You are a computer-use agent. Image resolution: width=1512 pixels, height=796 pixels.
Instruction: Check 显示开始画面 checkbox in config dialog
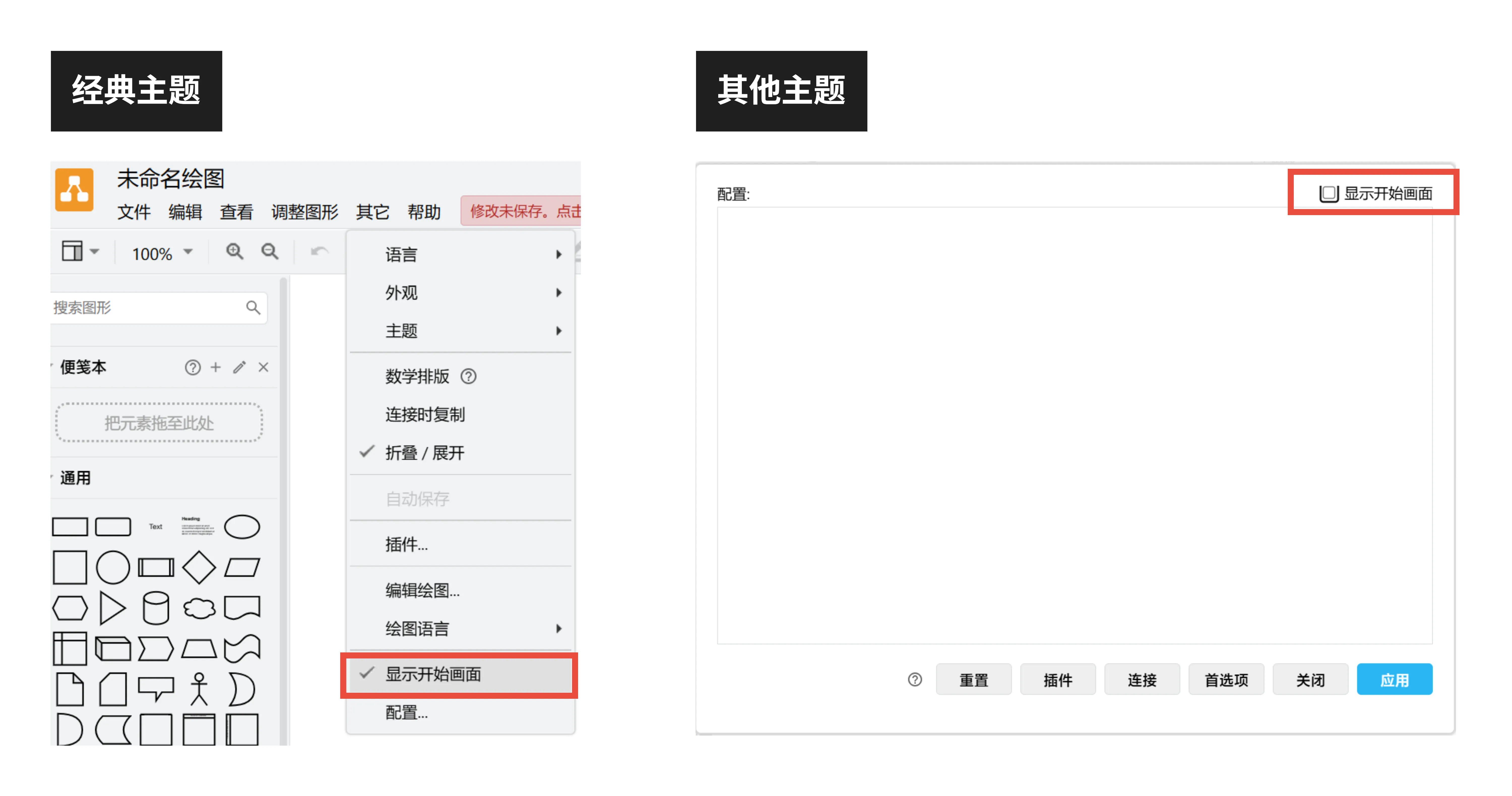[x=1329, y=193]
